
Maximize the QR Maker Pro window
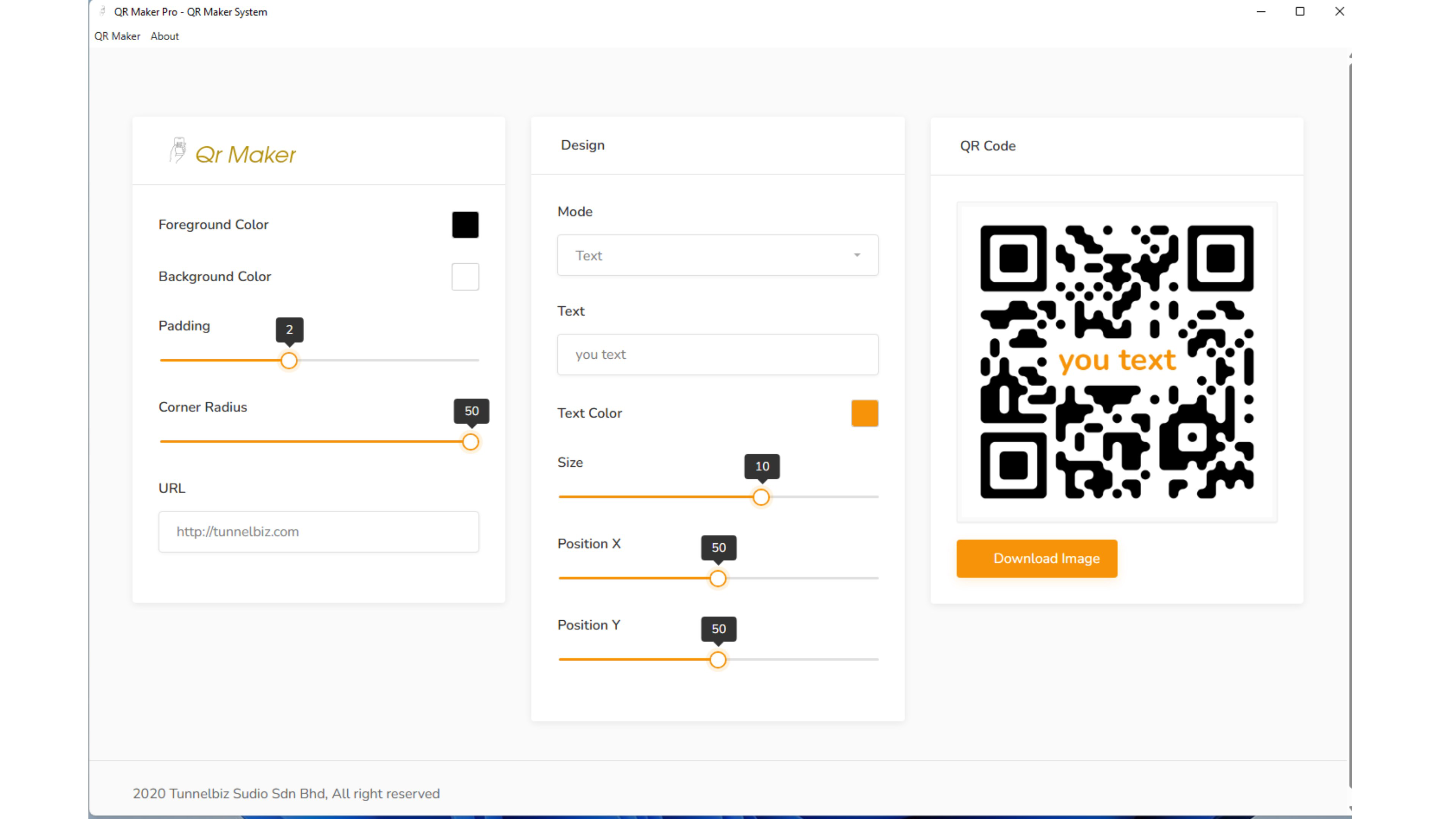tap(1299, 11)
